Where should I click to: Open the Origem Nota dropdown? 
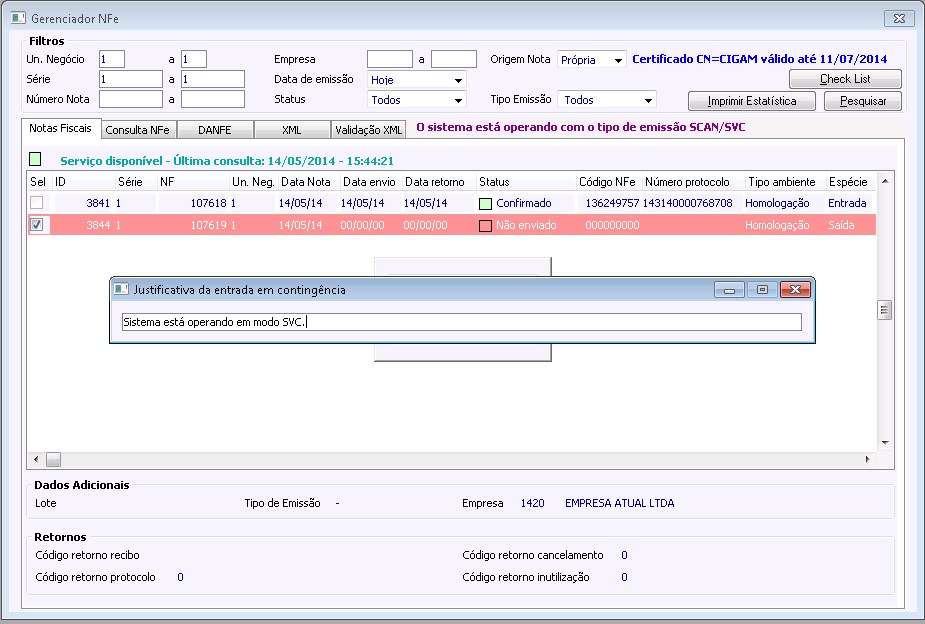point(618,60)
